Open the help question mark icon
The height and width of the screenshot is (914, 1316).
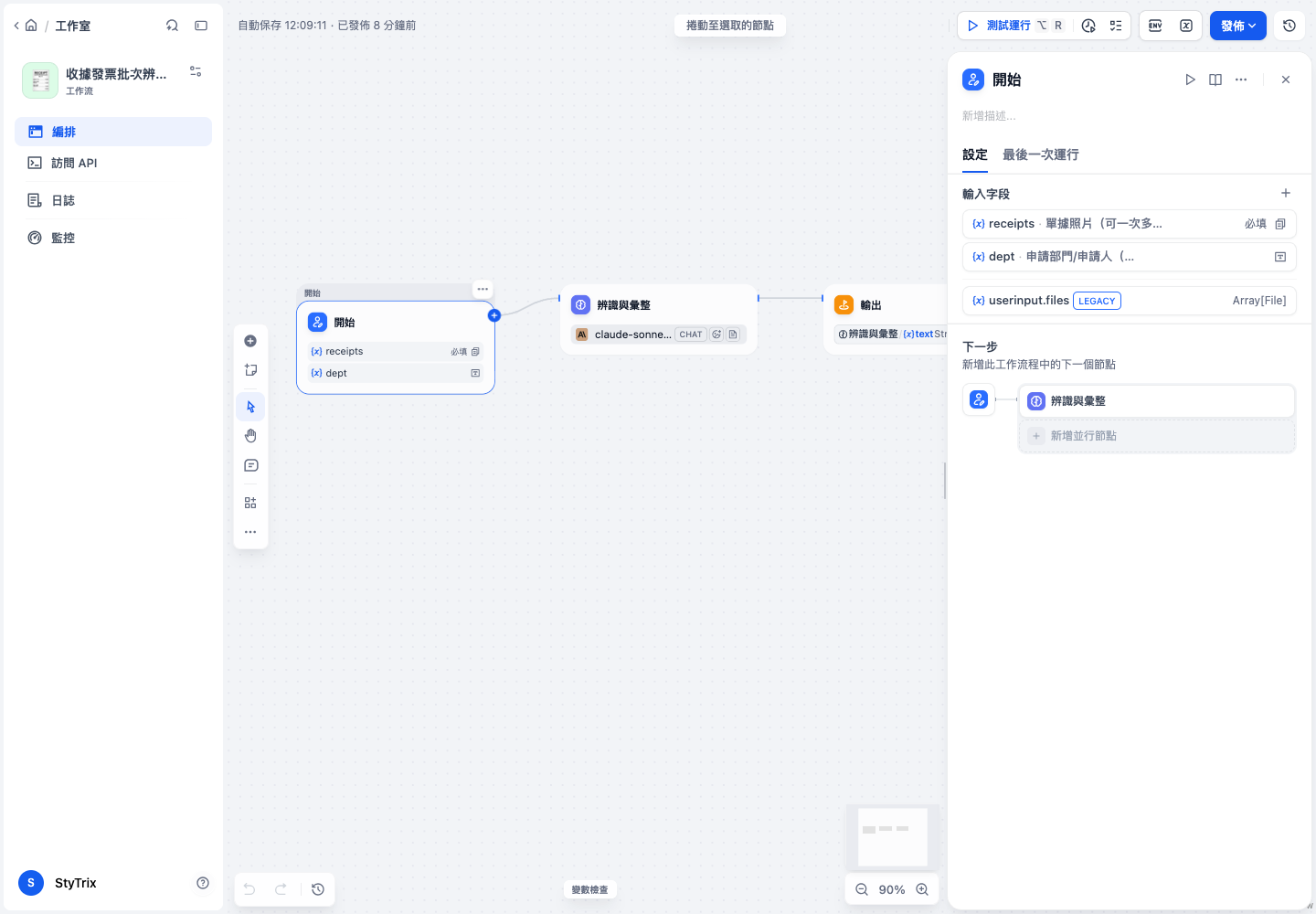[203, 883]
